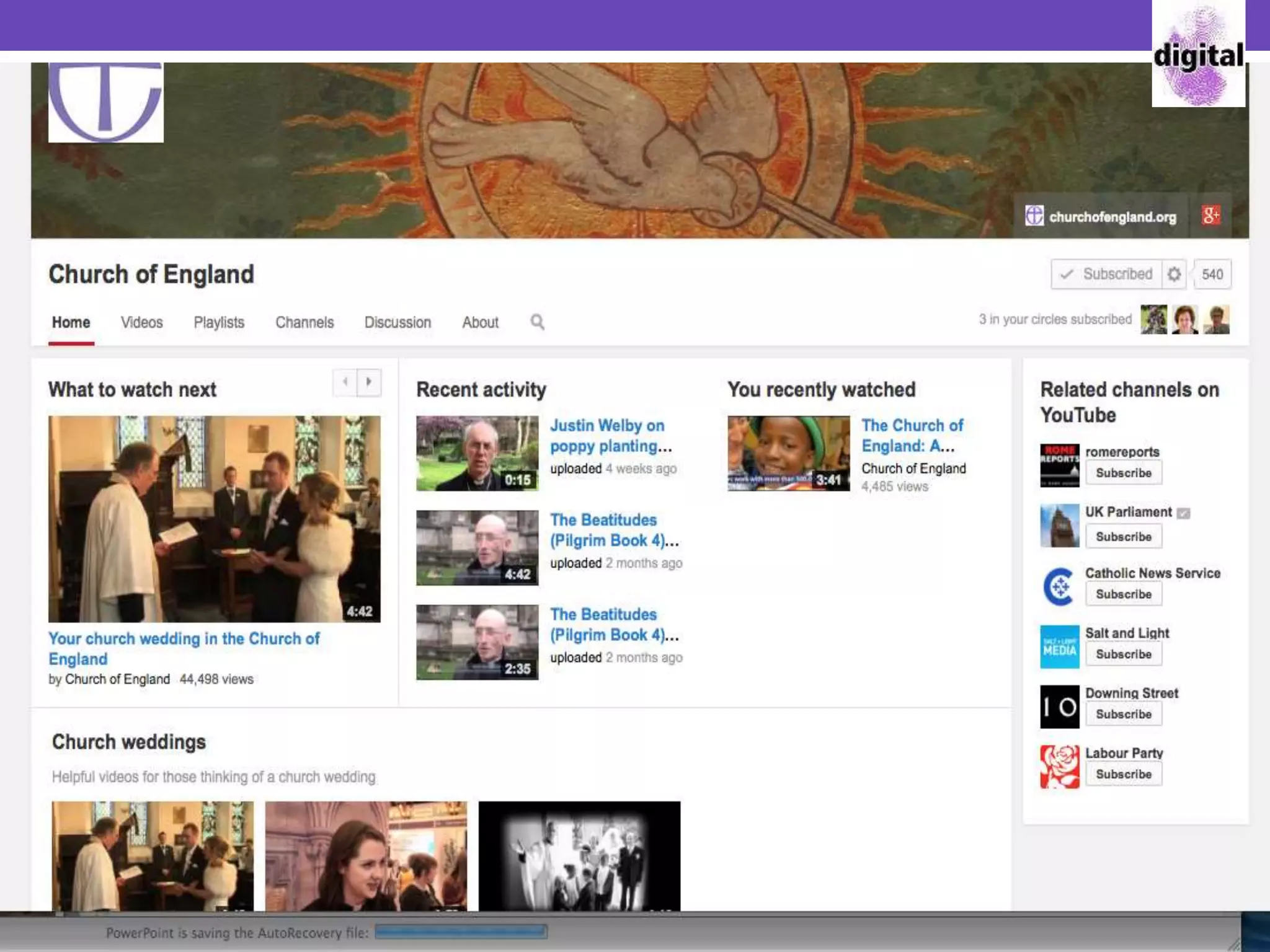Switch to the Videos tab
This screenshot has height=952, width=1270.
coord(141,322)
